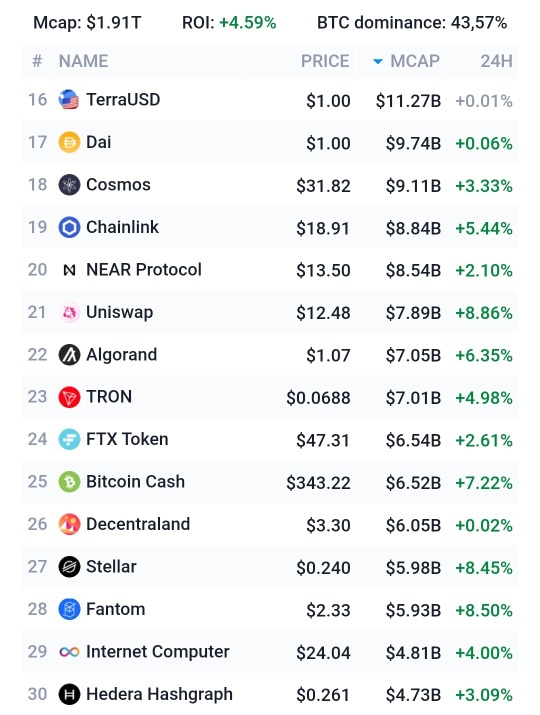Viewport: 540px width, 715px height.
Task: Click the Uniswap unicorn icon
Action: pos(69,312)
